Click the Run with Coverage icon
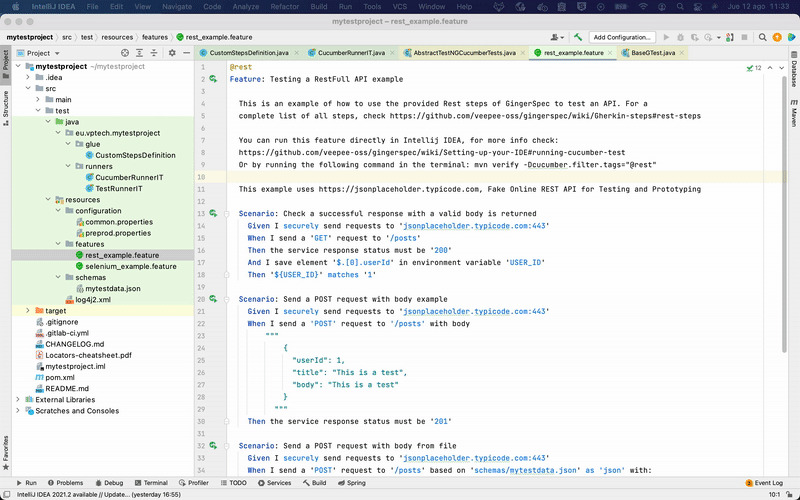Screen dimensions: 800x500 point(694,37)
